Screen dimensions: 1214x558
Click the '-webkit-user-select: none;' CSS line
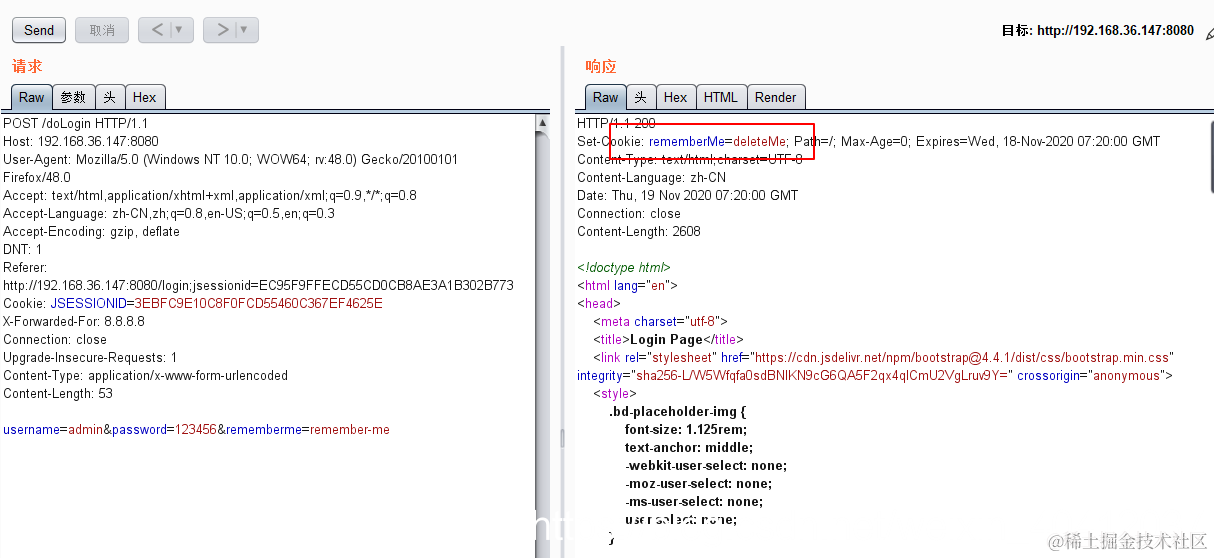point(705,465)
